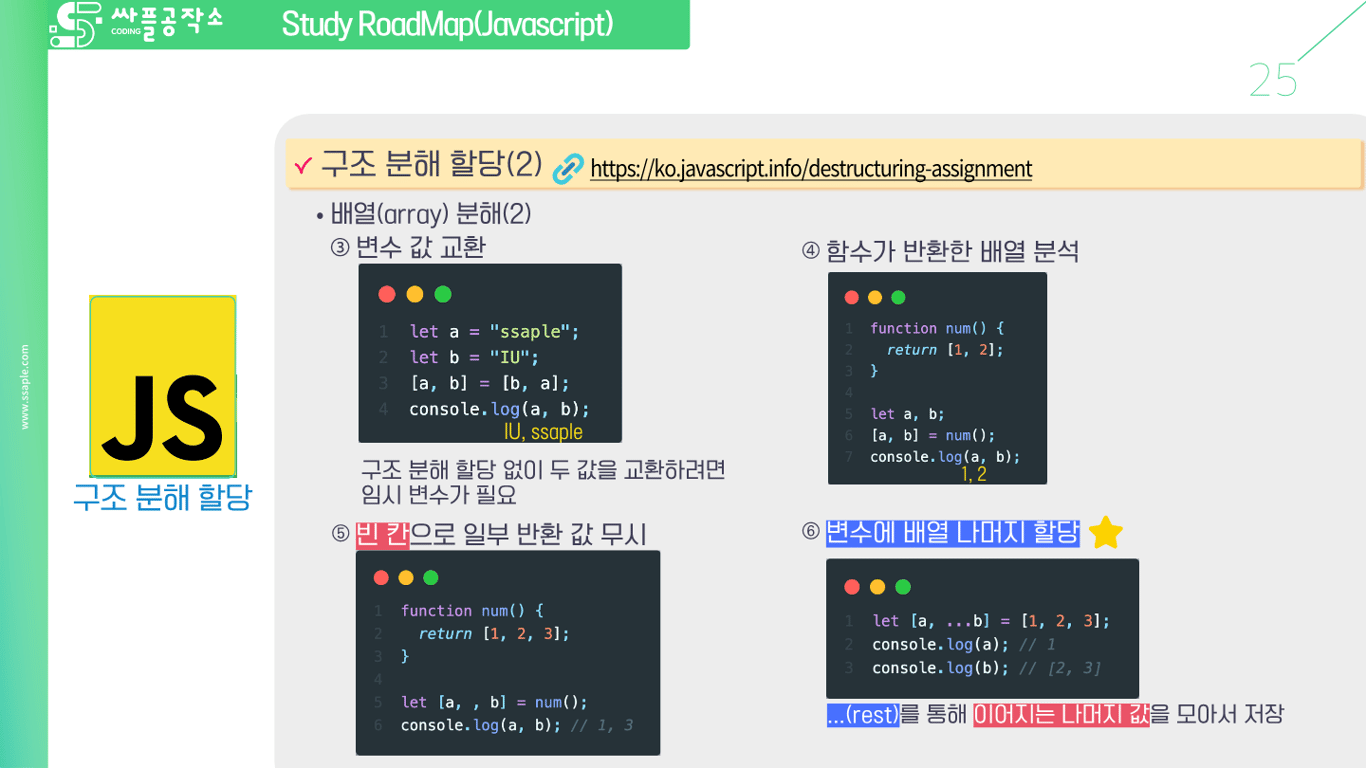Click the green circle on the variable swap window
Image resolution: width=1366 pixels, height=768 pixels.
pos(443,293)
